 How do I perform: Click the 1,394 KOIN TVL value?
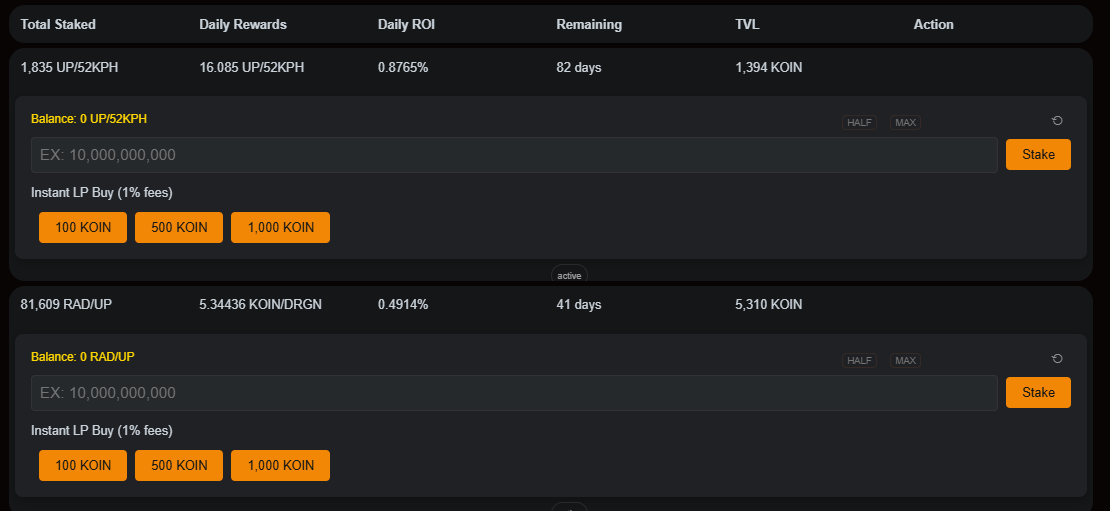tap(769, 68)
